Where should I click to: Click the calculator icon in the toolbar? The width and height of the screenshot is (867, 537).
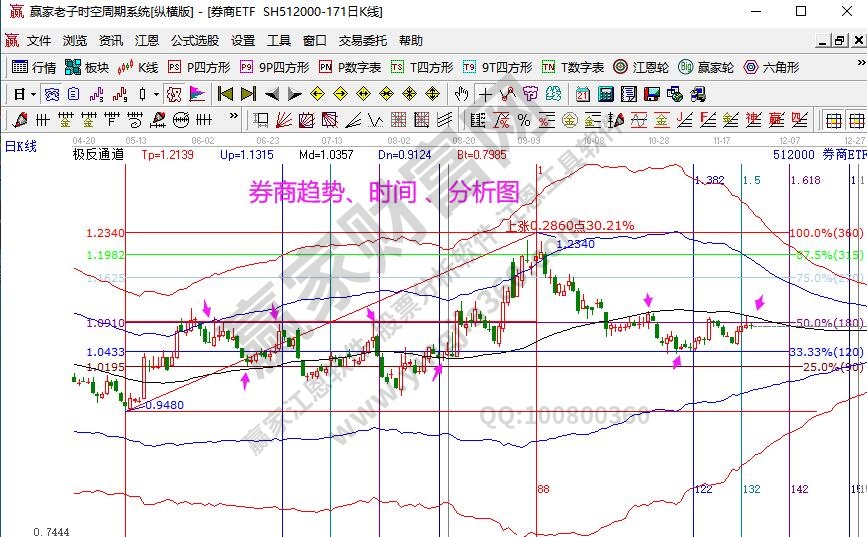pos(605,94)
